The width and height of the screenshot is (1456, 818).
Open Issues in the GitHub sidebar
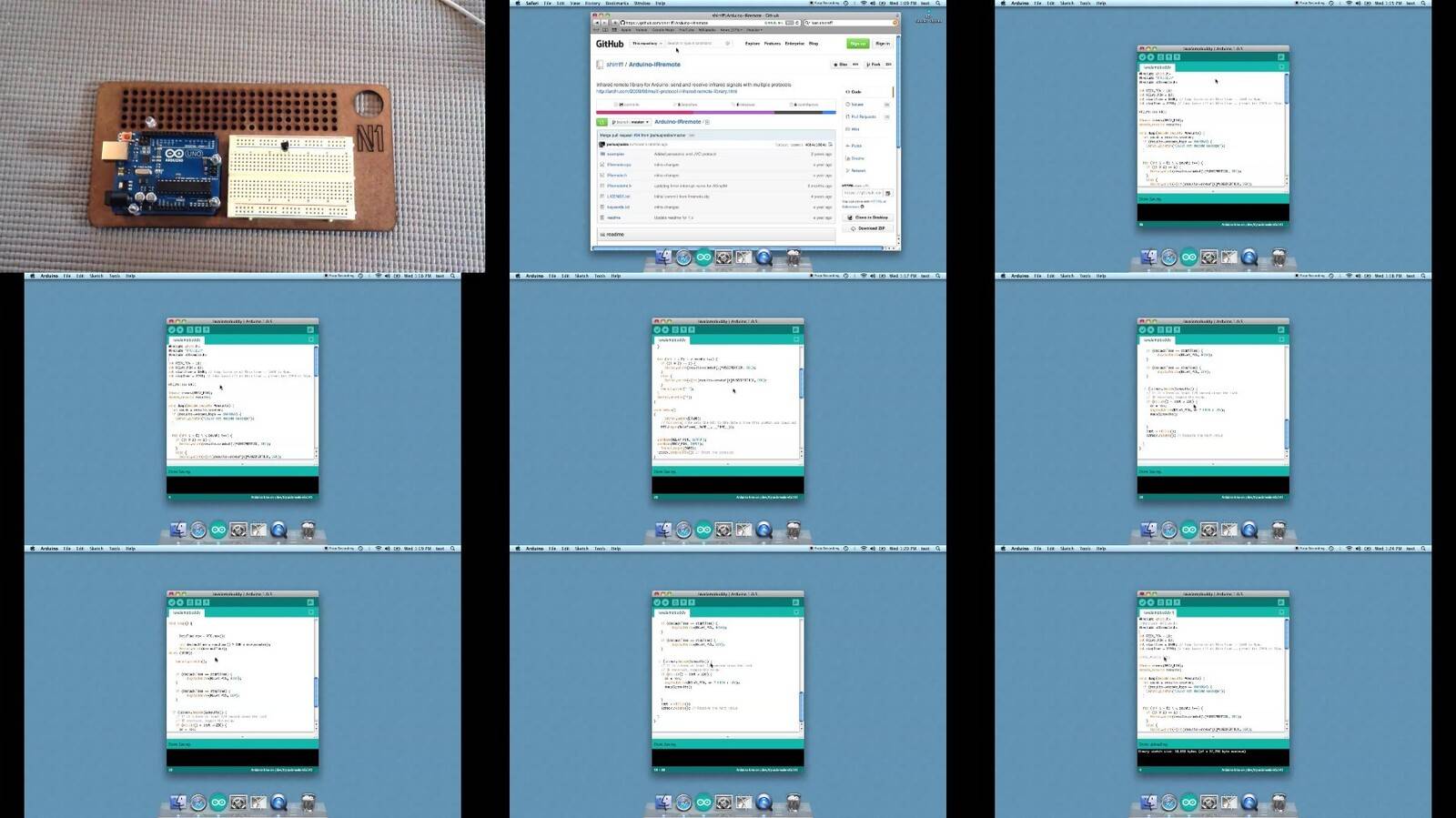point(856,105)
